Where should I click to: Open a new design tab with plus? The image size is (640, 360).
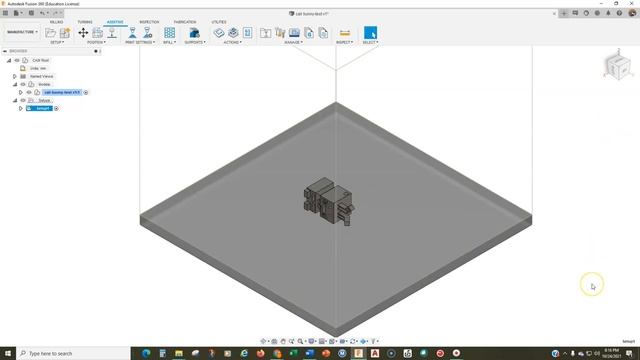pos(564,13)
